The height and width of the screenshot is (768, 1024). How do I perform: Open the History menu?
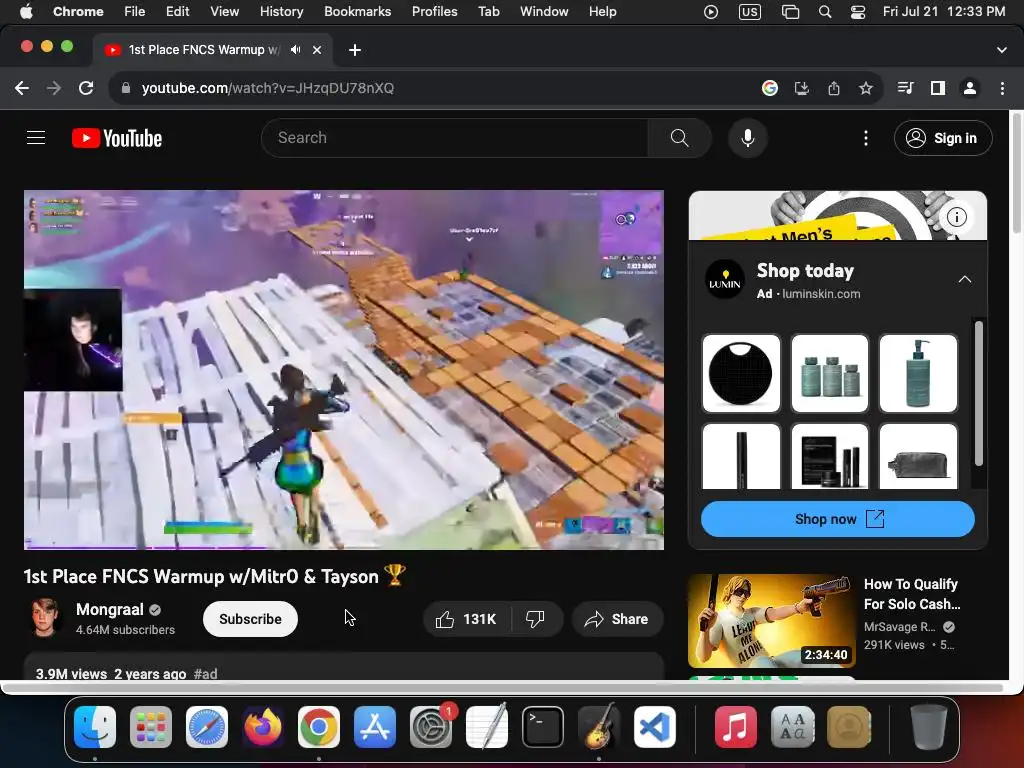281,12
